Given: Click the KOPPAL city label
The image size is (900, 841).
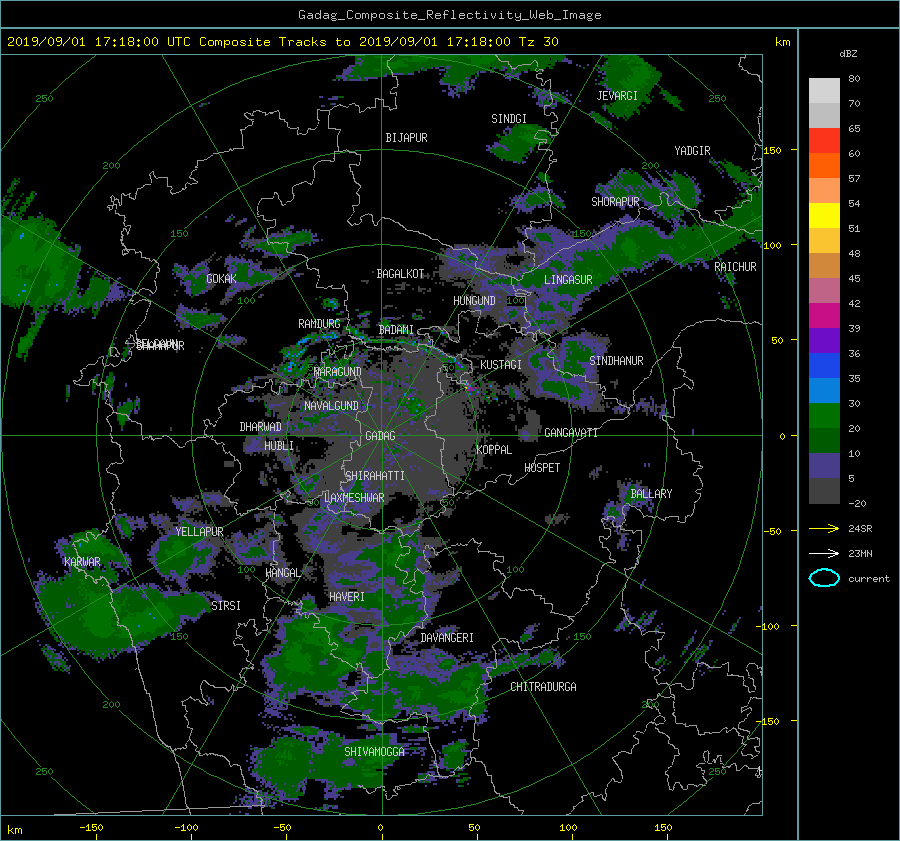Looking at the screenshot, I should coord(494,450).
